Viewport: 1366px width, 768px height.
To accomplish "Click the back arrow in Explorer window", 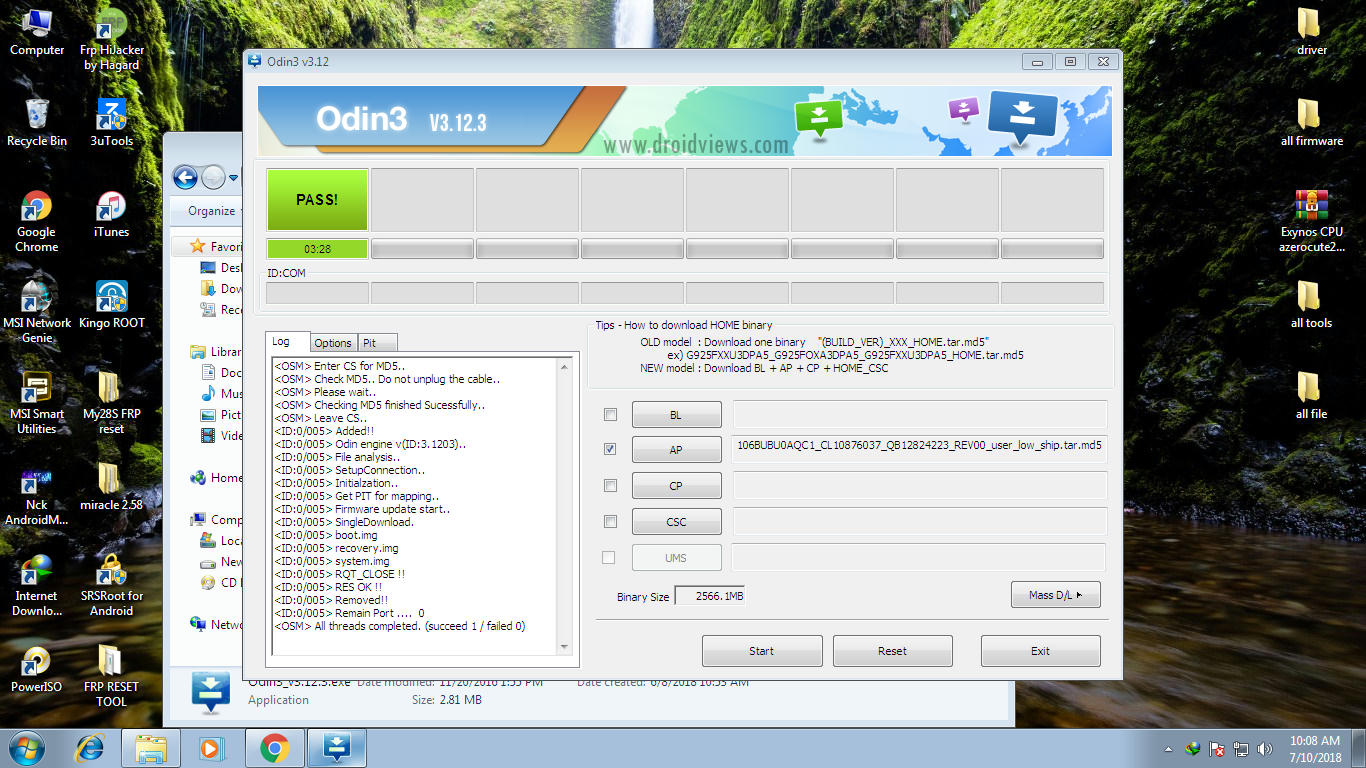I will [x=185, y=178].
